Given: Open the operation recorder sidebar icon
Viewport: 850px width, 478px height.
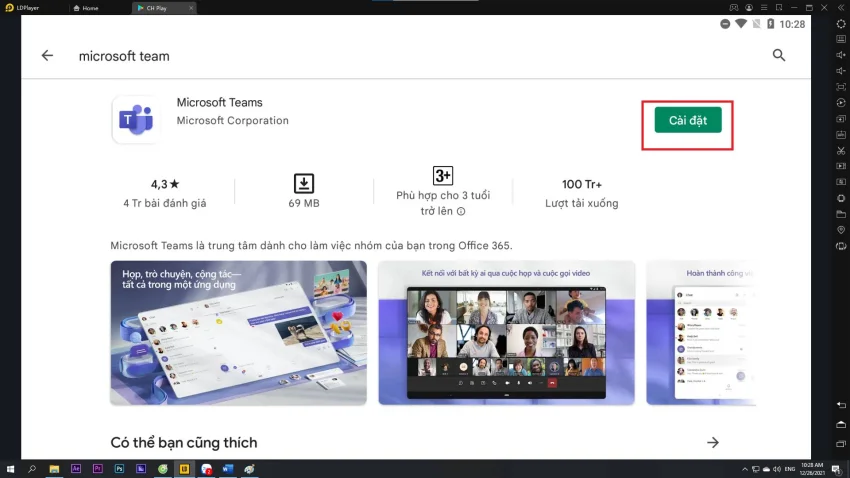Looking at the screenshot, I should click(x=841, y=102).
